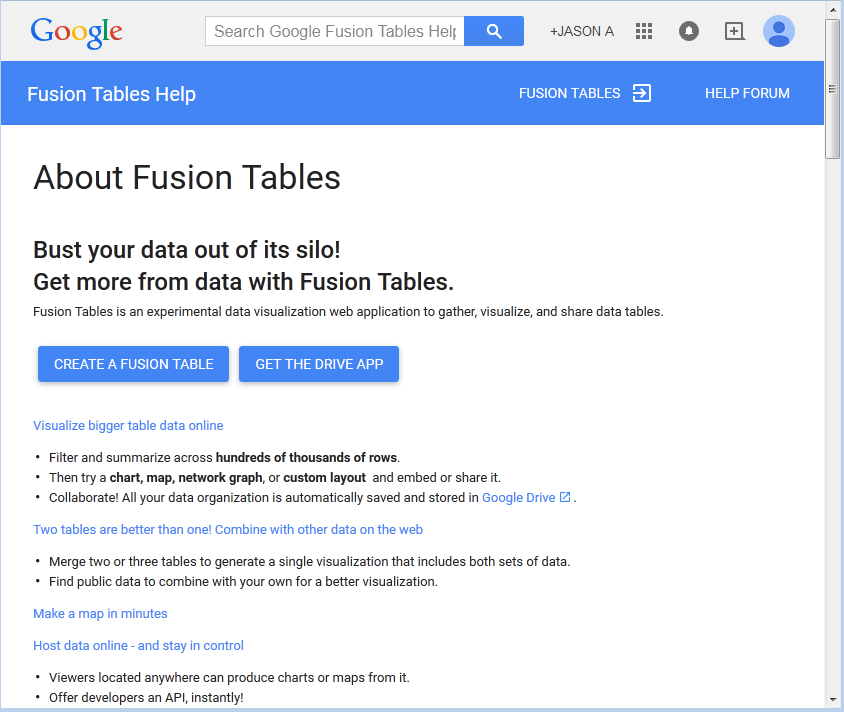Open the Google apps grid
This screenshot has width=844, height=712.
point(644,31)
